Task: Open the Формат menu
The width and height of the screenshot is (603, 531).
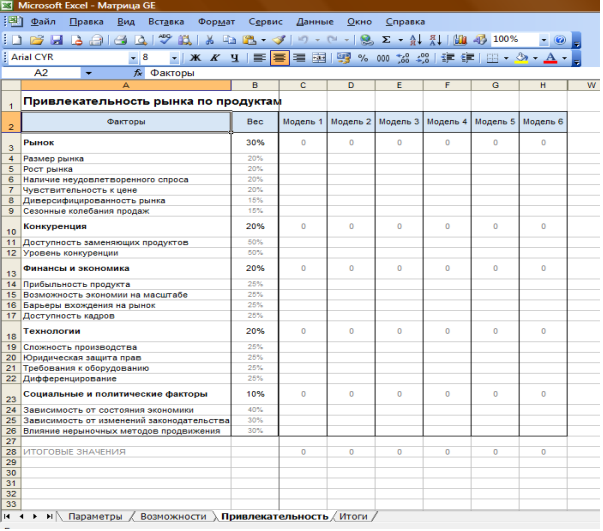Action: (x=216, y=21)
